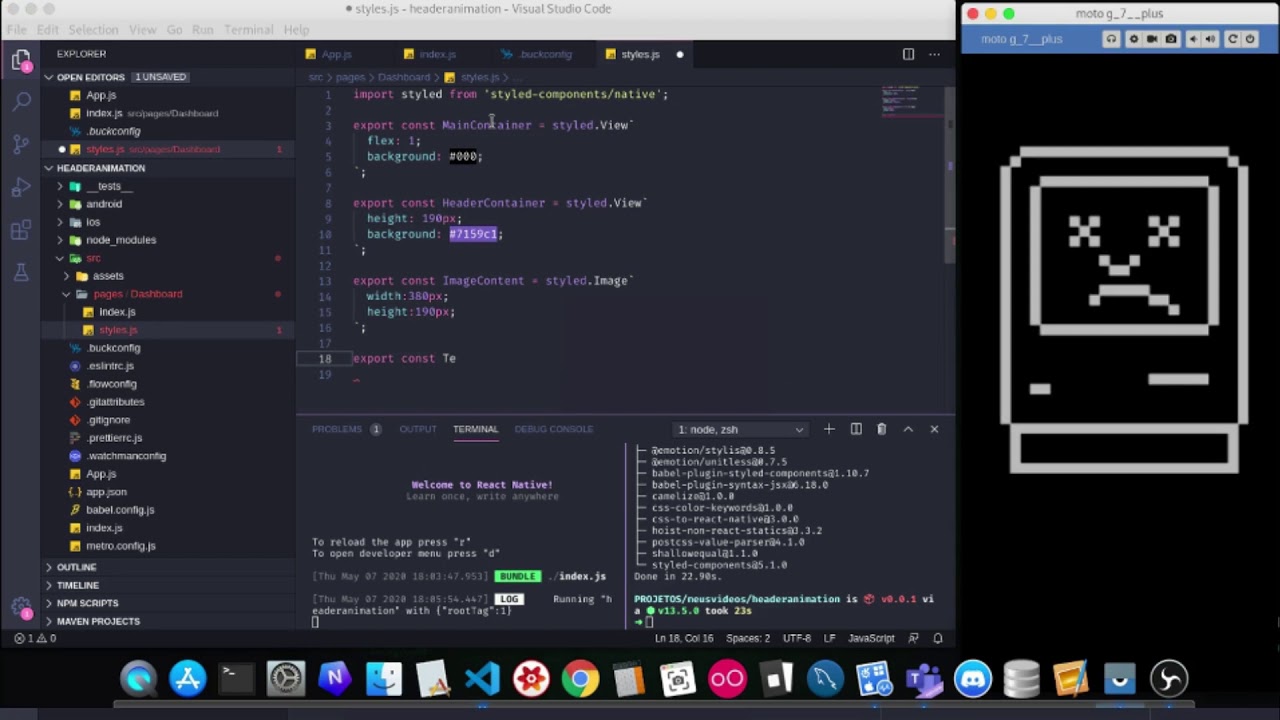Split the editor to the right
The height and width of the screenshot is (720, 1280).
click(x=908, y=54)
